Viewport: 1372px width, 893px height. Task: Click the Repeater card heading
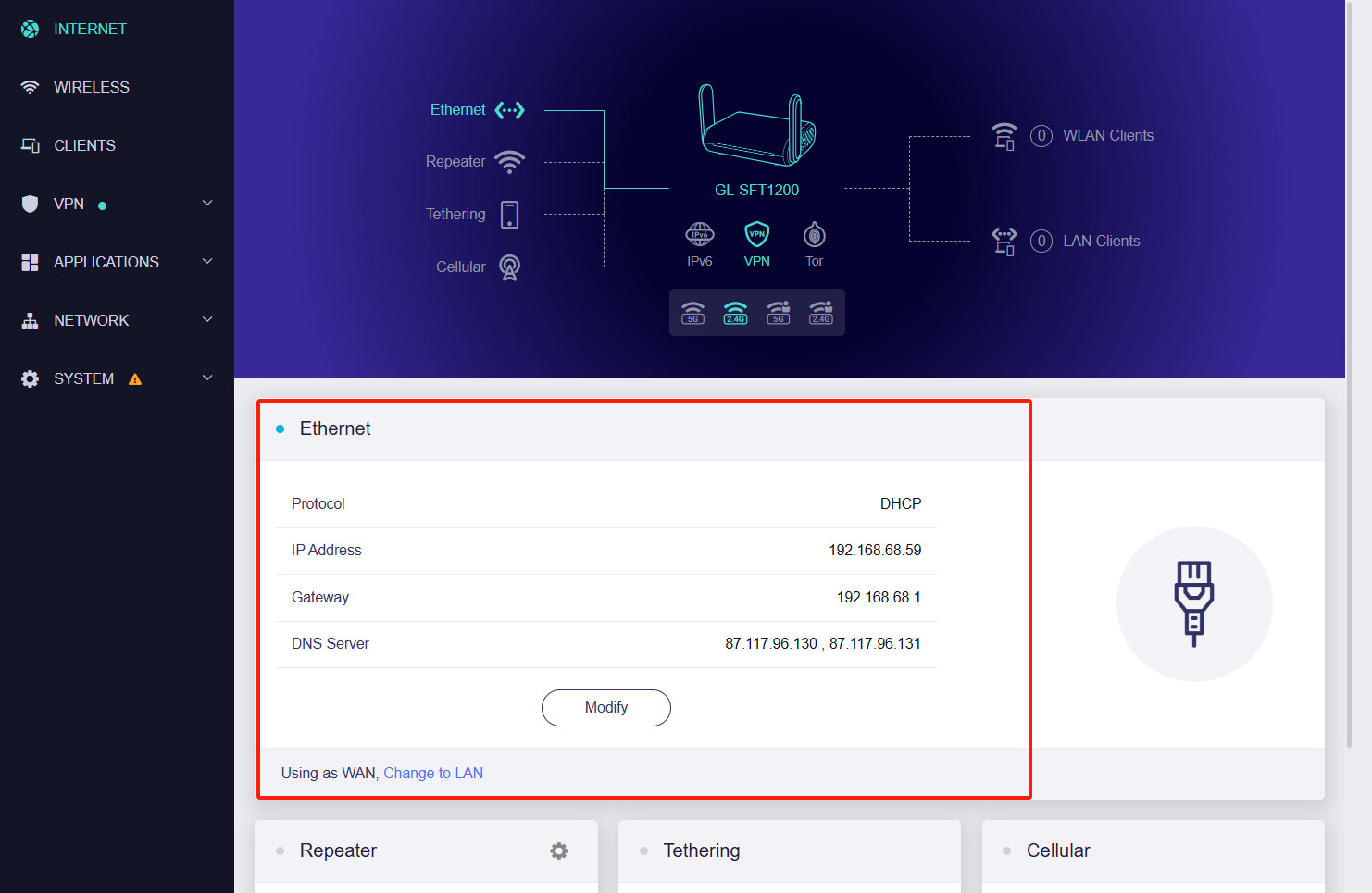338,850
